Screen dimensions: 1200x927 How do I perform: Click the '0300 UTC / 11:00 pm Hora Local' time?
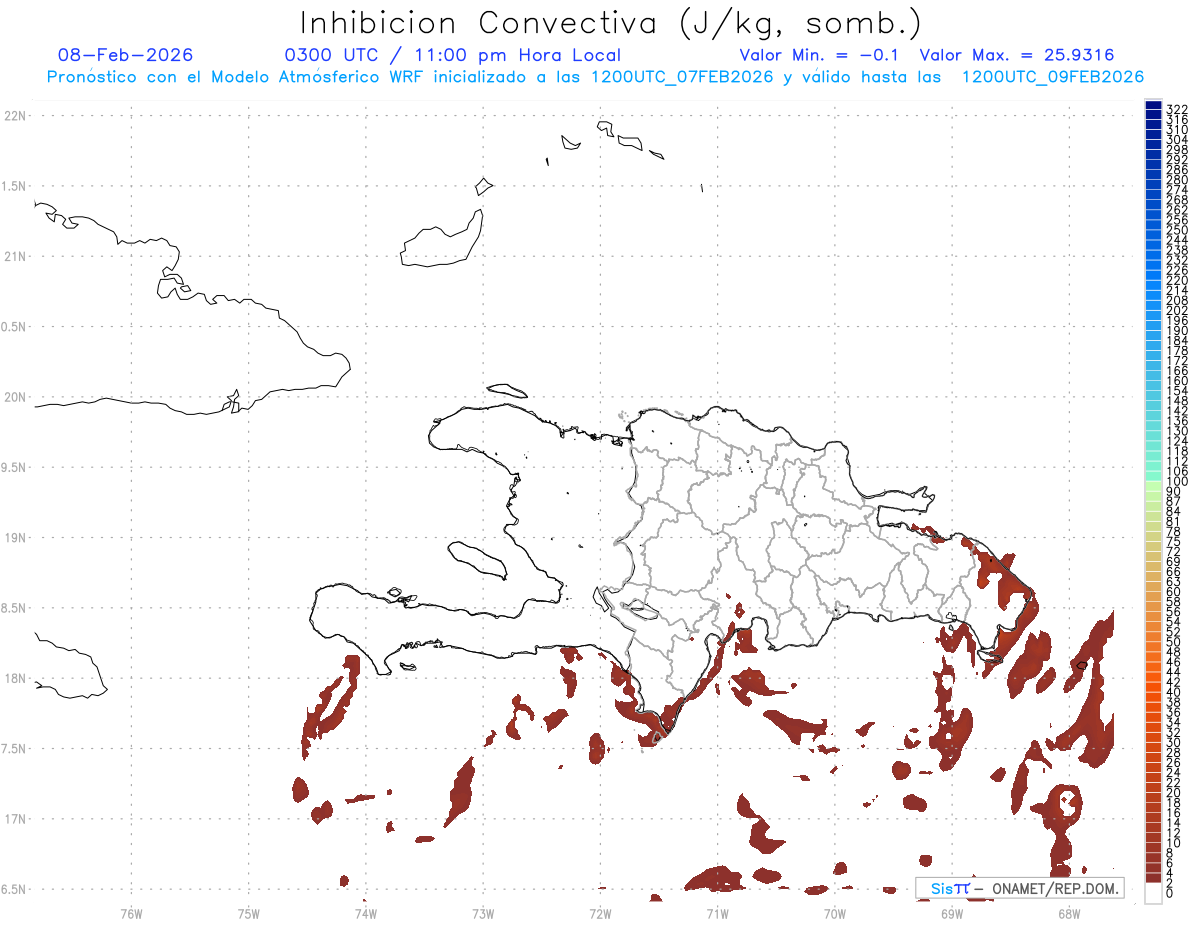click(x=452, y=55)
